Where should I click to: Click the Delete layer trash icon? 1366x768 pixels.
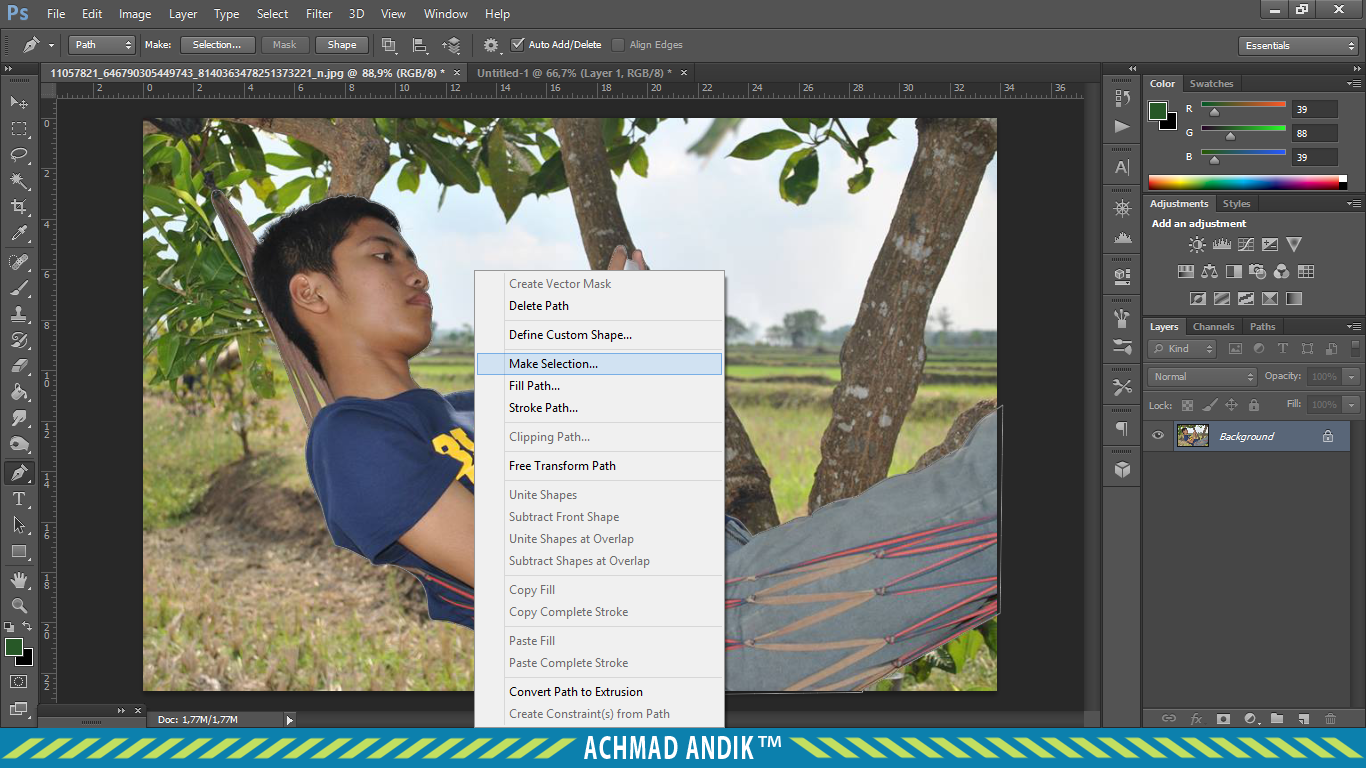tap(1330, 718)
